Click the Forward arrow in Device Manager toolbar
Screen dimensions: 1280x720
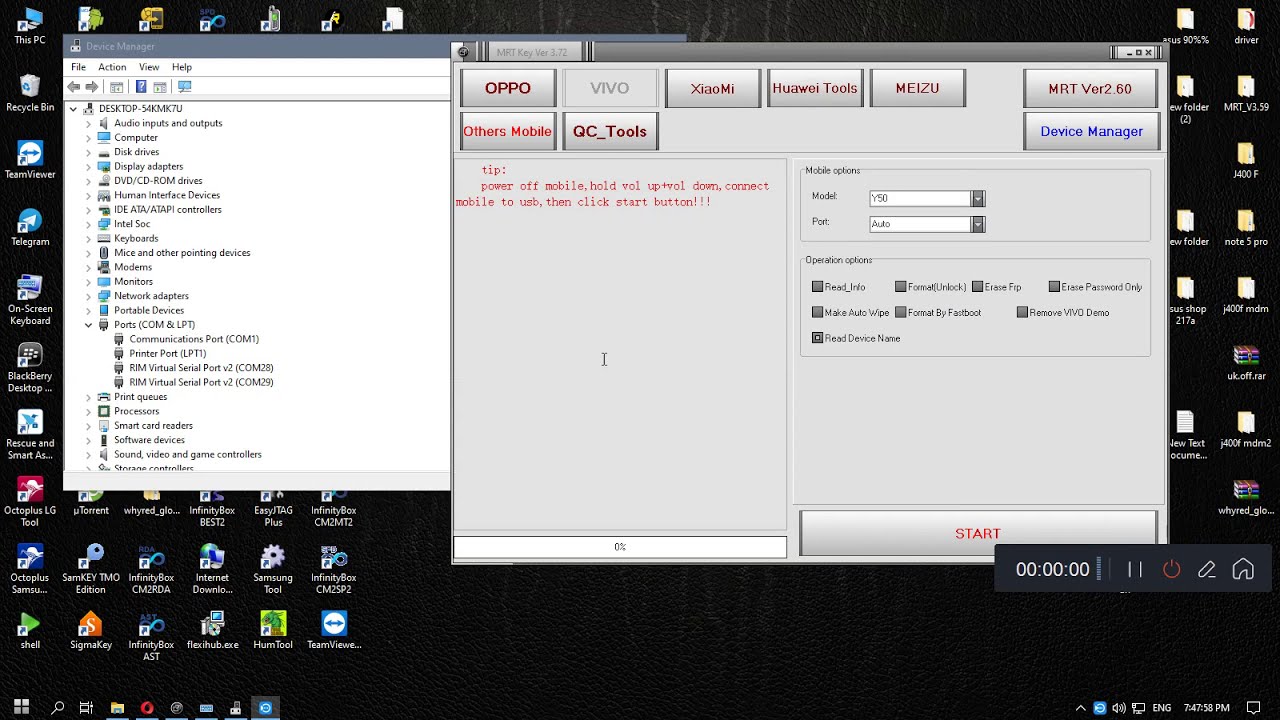pos(92,87)
